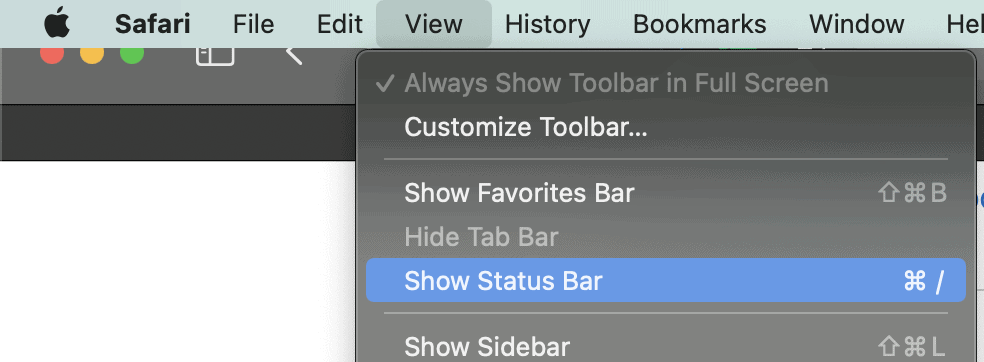Click the red close window button
Viewport: 984px width, 362px height.
click(x=52, y=55)
